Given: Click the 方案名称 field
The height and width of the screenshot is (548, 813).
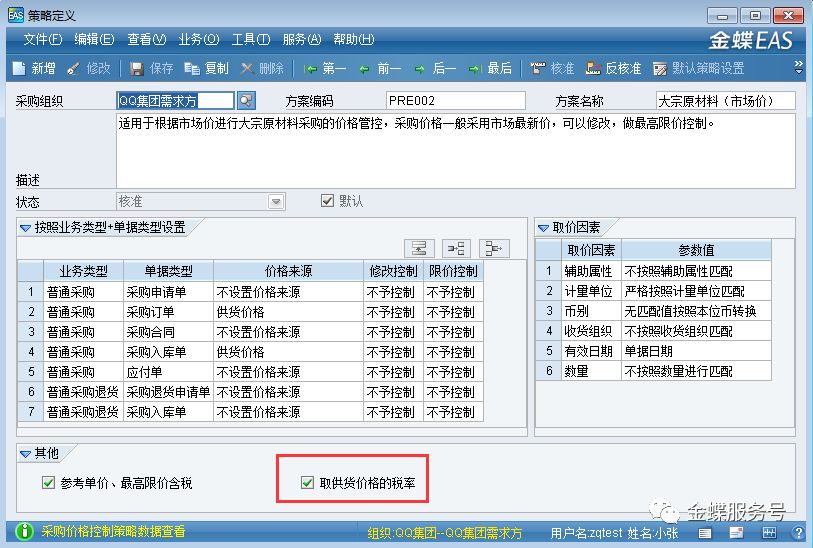Looking at the screenshot, I should pos(725,101).
